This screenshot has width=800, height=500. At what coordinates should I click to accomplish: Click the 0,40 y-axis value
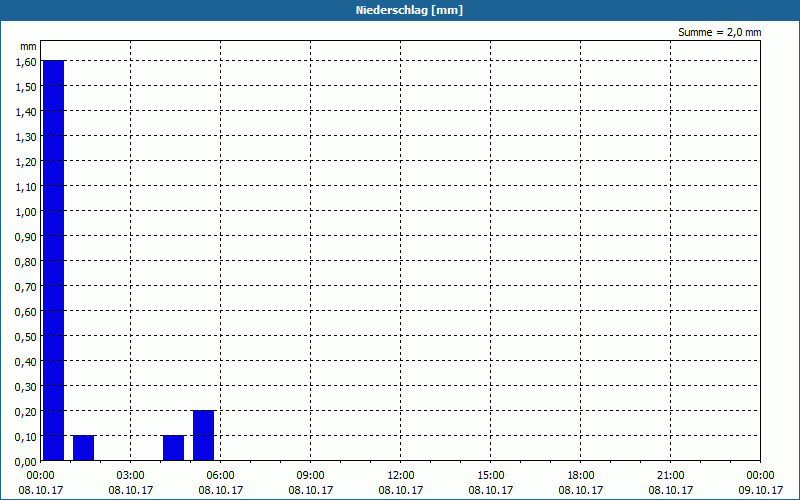26,361
